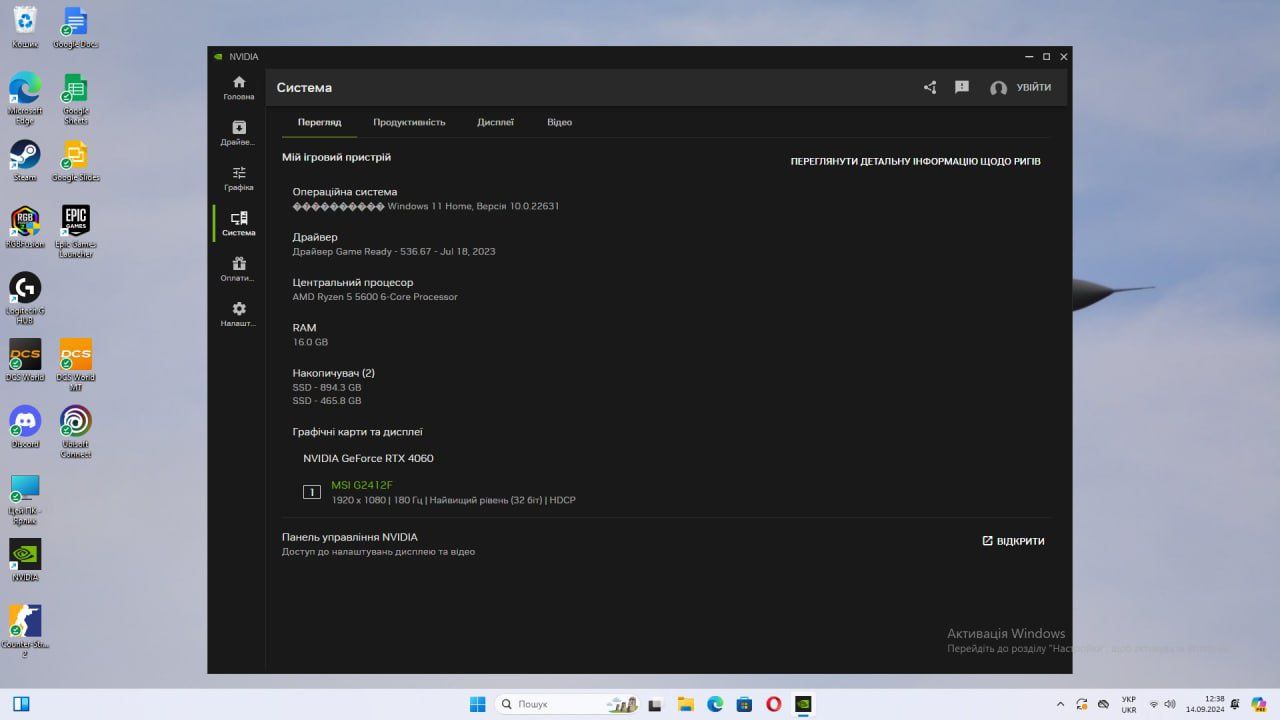
Task: Click the share icon in the NVIDIA header
Action: click(930, 87)
